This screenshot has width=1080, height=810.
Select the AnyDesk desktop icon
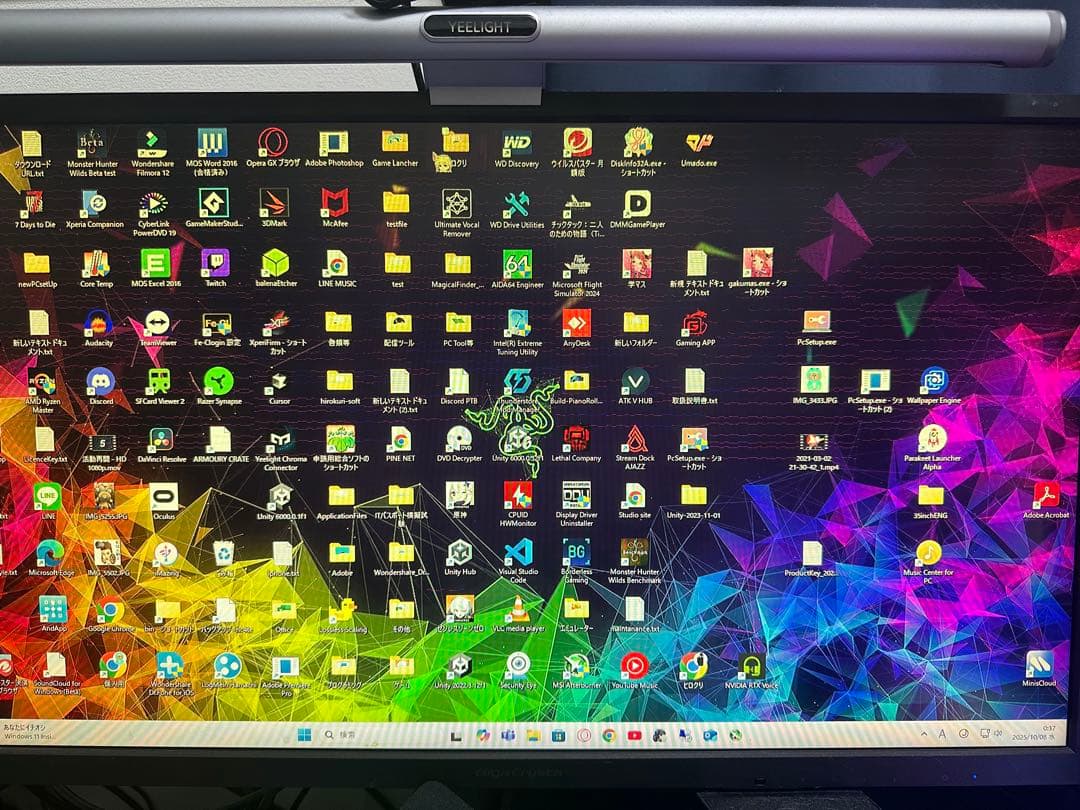(x=576, y=323)
